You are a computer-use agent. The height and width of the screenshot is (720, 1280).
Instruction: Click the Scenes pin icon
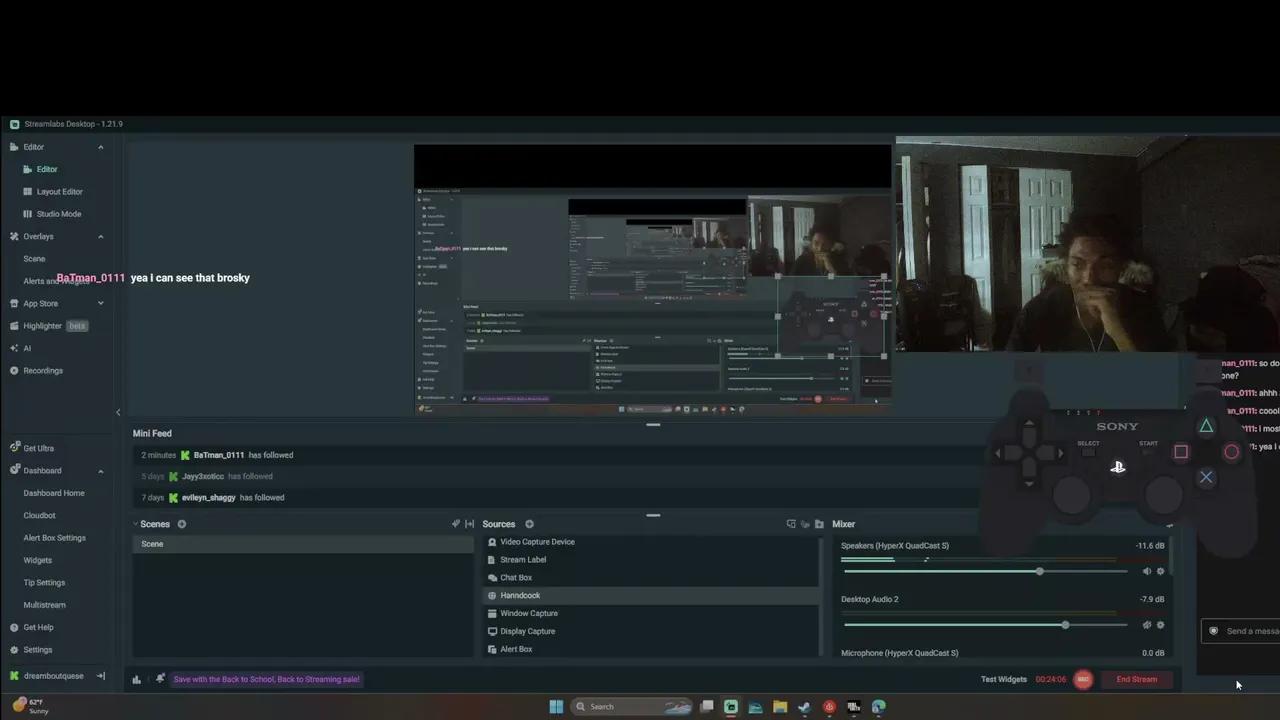[456, 524]
